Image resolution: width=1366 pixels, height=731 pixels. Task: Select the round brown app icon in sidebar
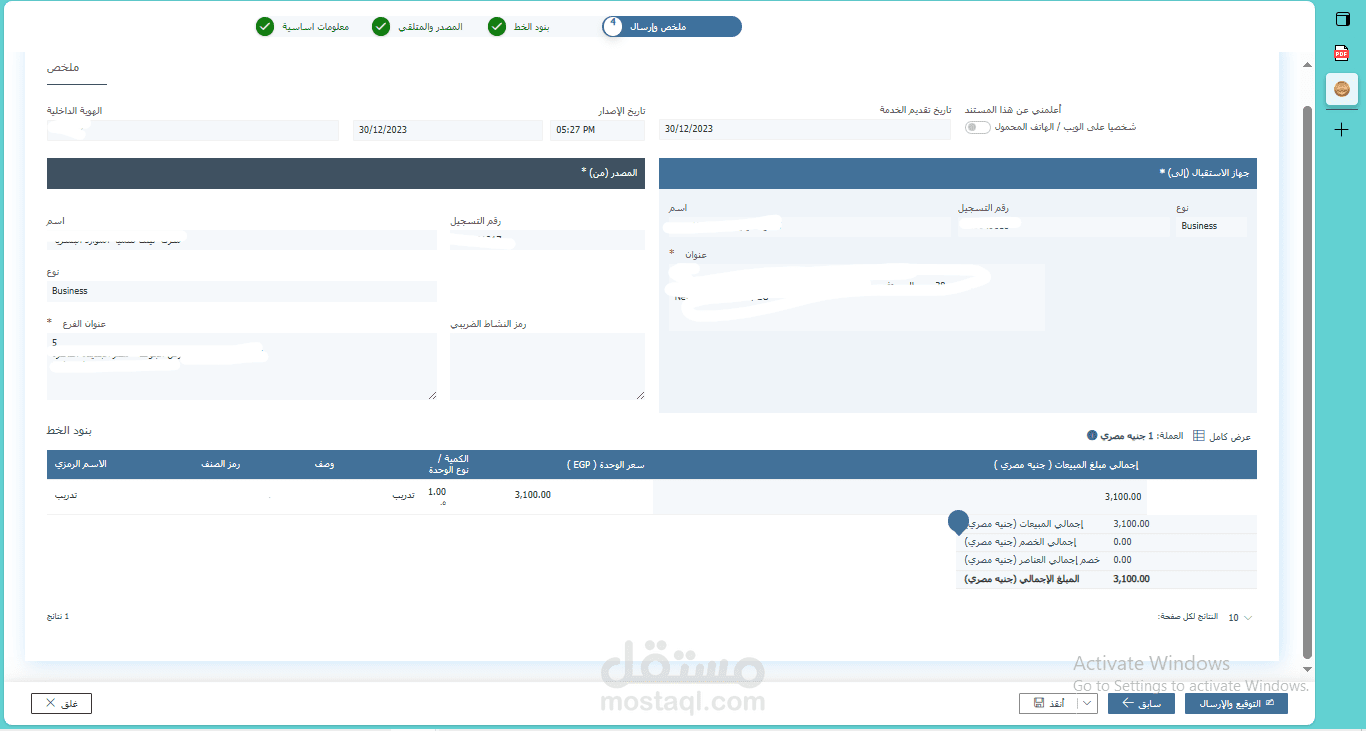click(x=1342, y=89)
